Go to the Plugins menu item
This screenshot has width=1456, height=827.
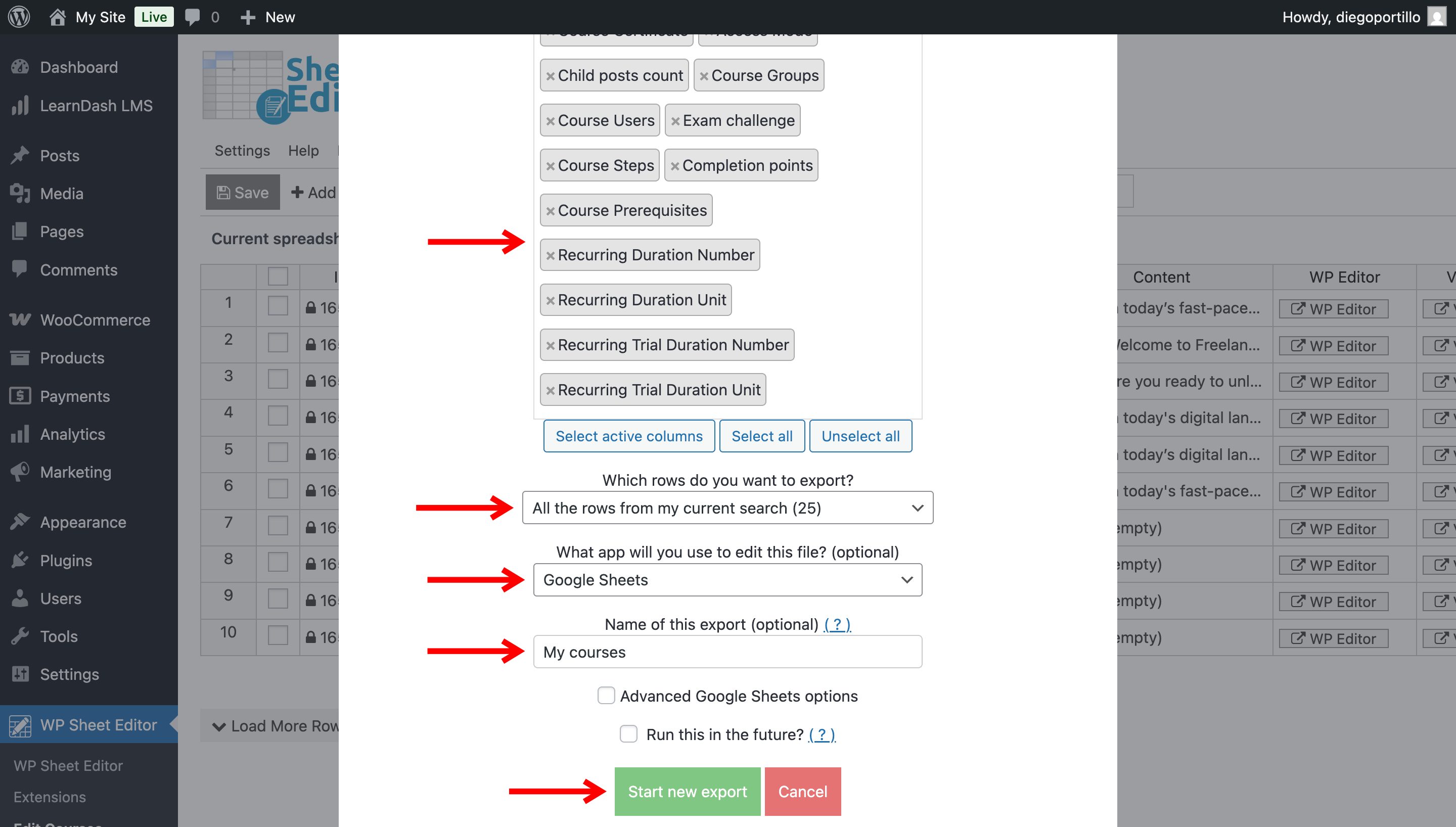pos(65,560)
